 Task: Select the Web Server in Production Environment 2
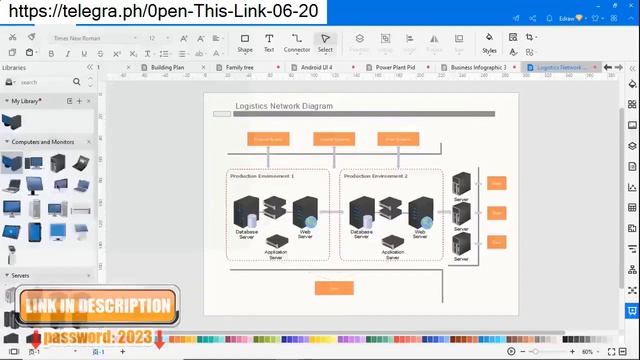coord(420,213)
